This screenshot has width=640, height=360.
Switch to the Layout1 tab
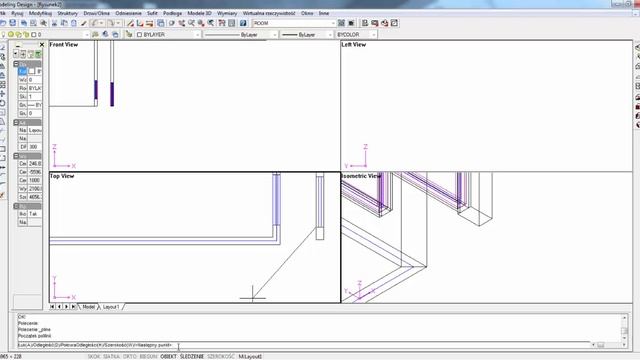pos(111,307)
